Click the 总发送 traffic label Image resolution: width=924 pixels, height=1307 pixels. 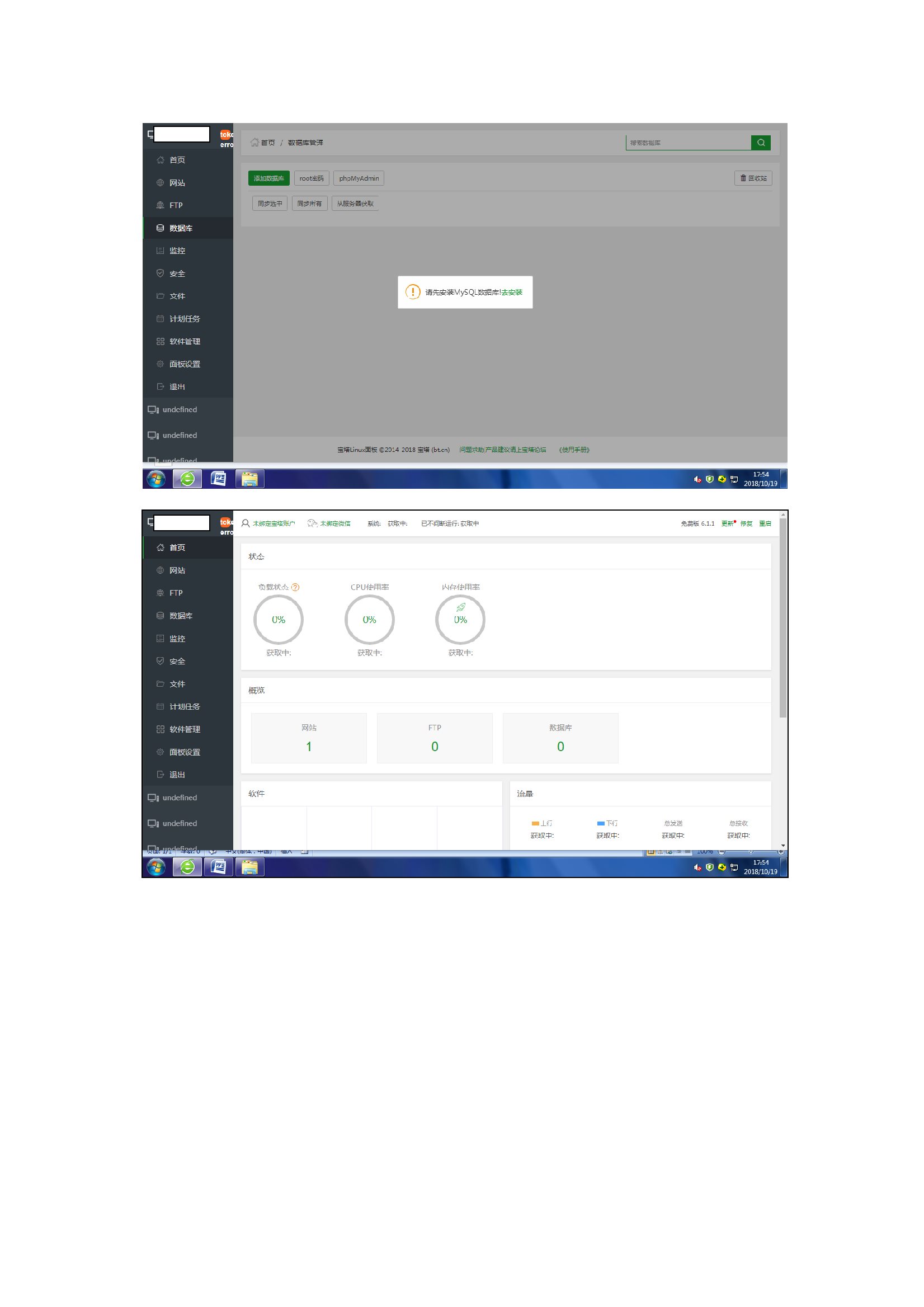pos(673,823)
